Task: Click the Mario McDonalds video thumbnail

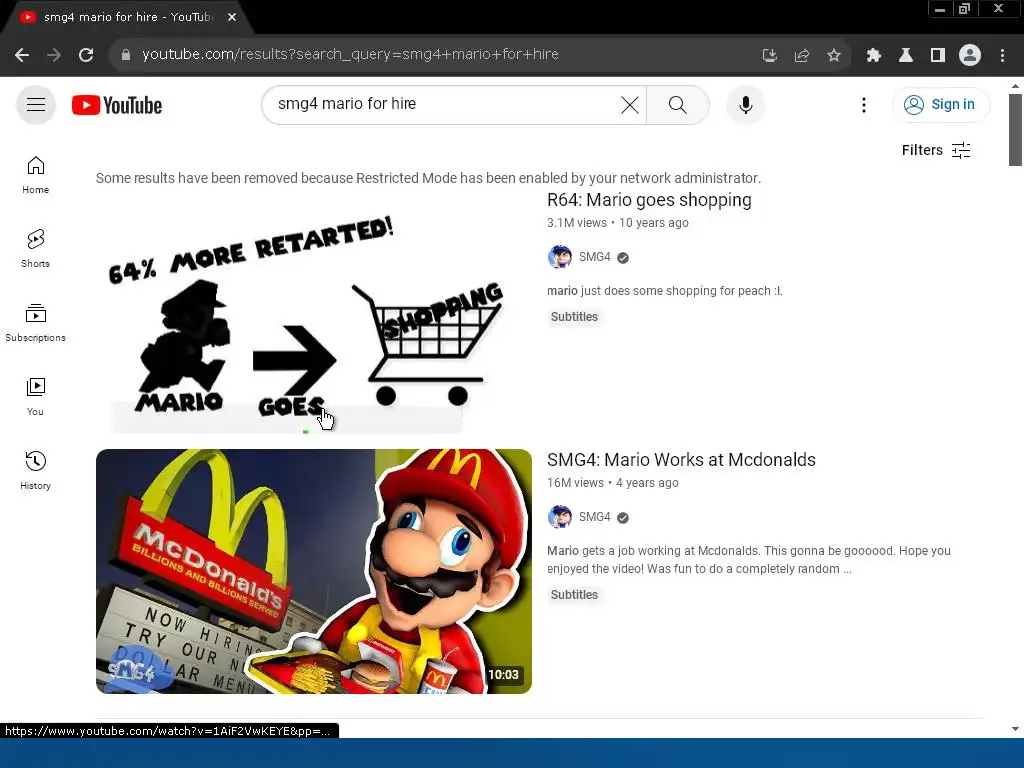Action: (313, 571)
